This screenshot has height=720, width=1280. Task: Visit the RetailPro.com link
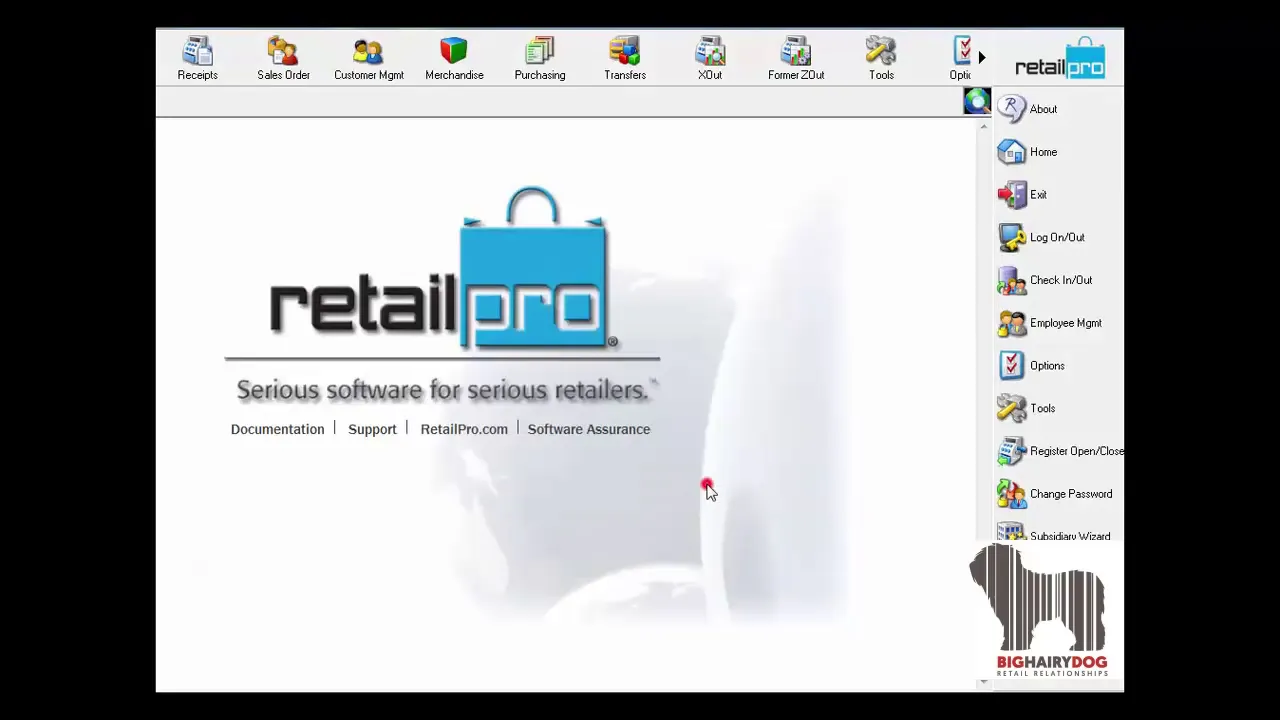point(464,429)
